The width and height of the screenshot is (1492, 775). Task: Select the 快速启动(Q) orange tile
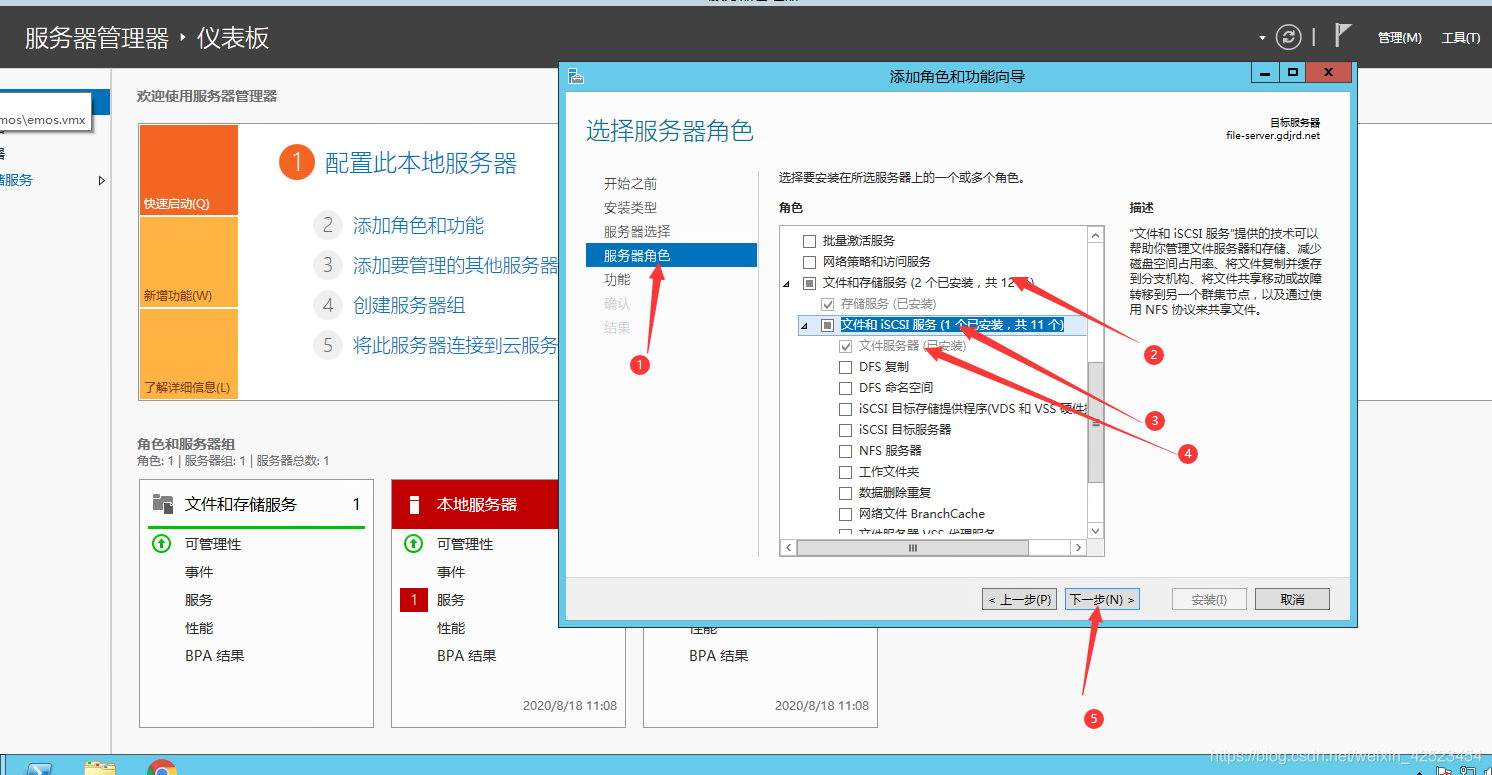(x=189, y=170)
